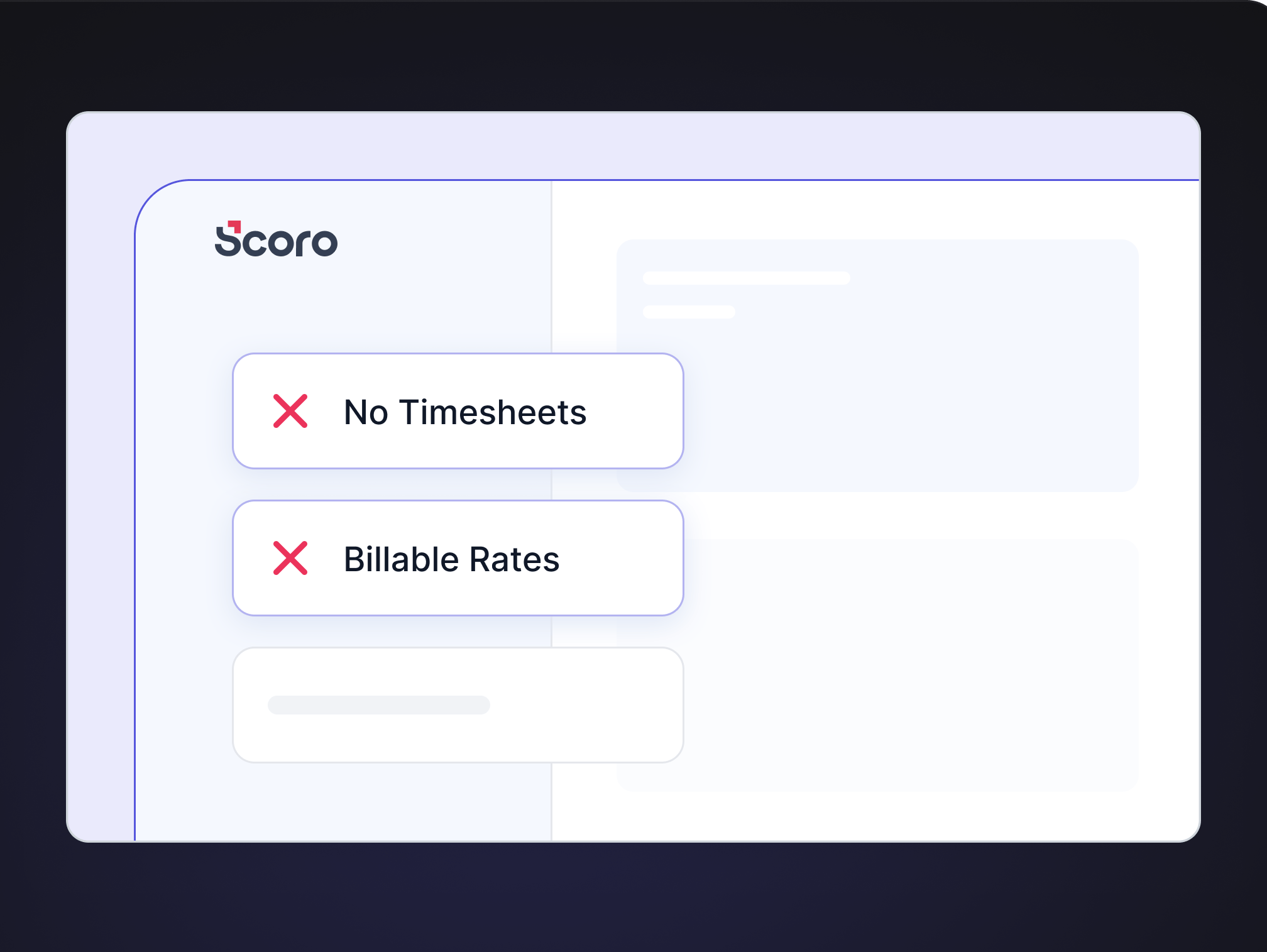Click the word "No" in first card
Screen dimensions: 1267x952
(366, 413)
